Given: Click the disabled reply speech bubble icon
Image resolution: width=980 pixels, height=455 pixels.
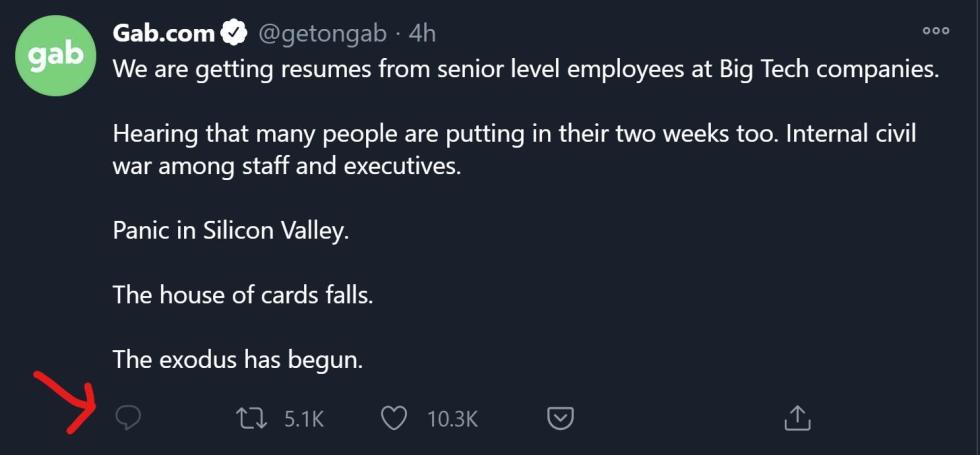Looking at the screenshot, I should pos(128,418).
